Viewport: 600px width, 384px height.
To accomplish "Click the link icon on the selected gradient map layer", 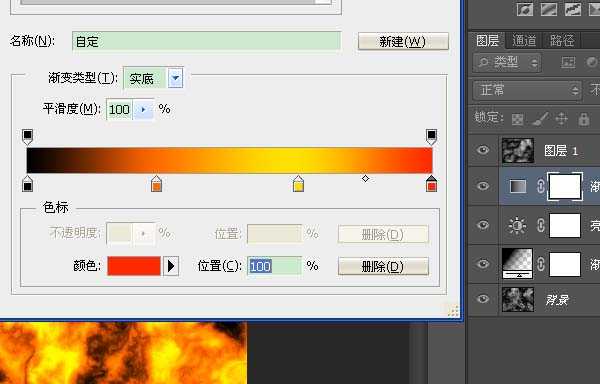I will [540, 186].
